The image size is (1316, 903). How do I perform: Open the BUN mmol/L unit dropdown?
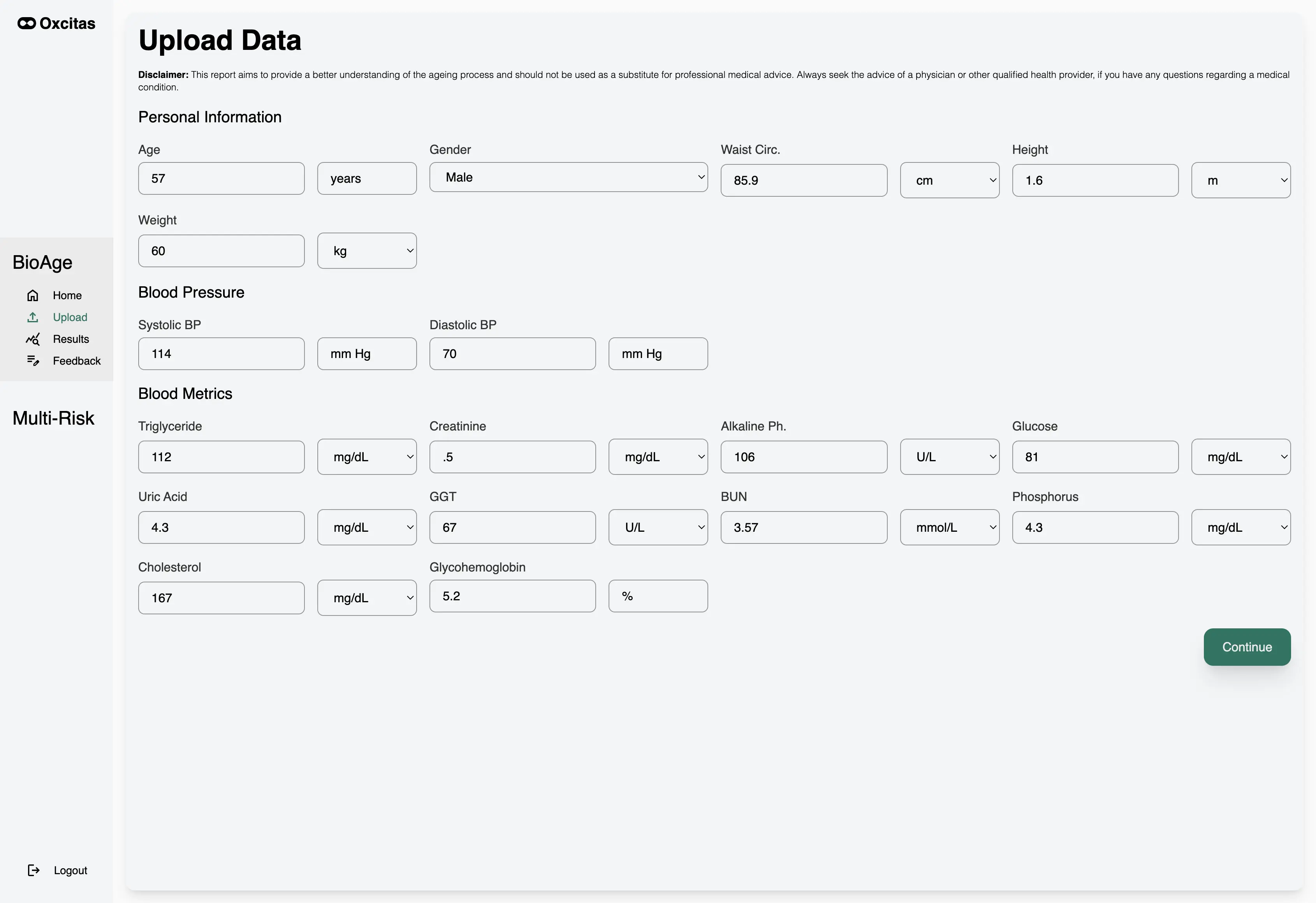950,527
